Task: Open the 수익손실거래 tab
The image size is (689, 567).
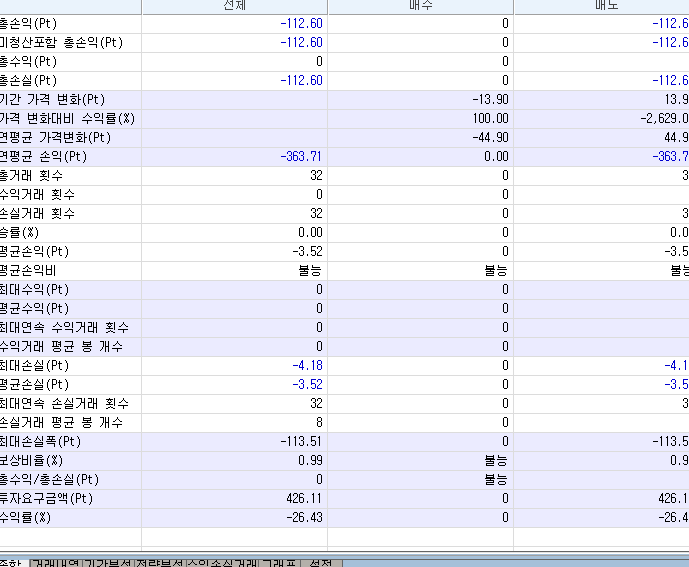Action: pyautogui.click(x=222, y=562)
